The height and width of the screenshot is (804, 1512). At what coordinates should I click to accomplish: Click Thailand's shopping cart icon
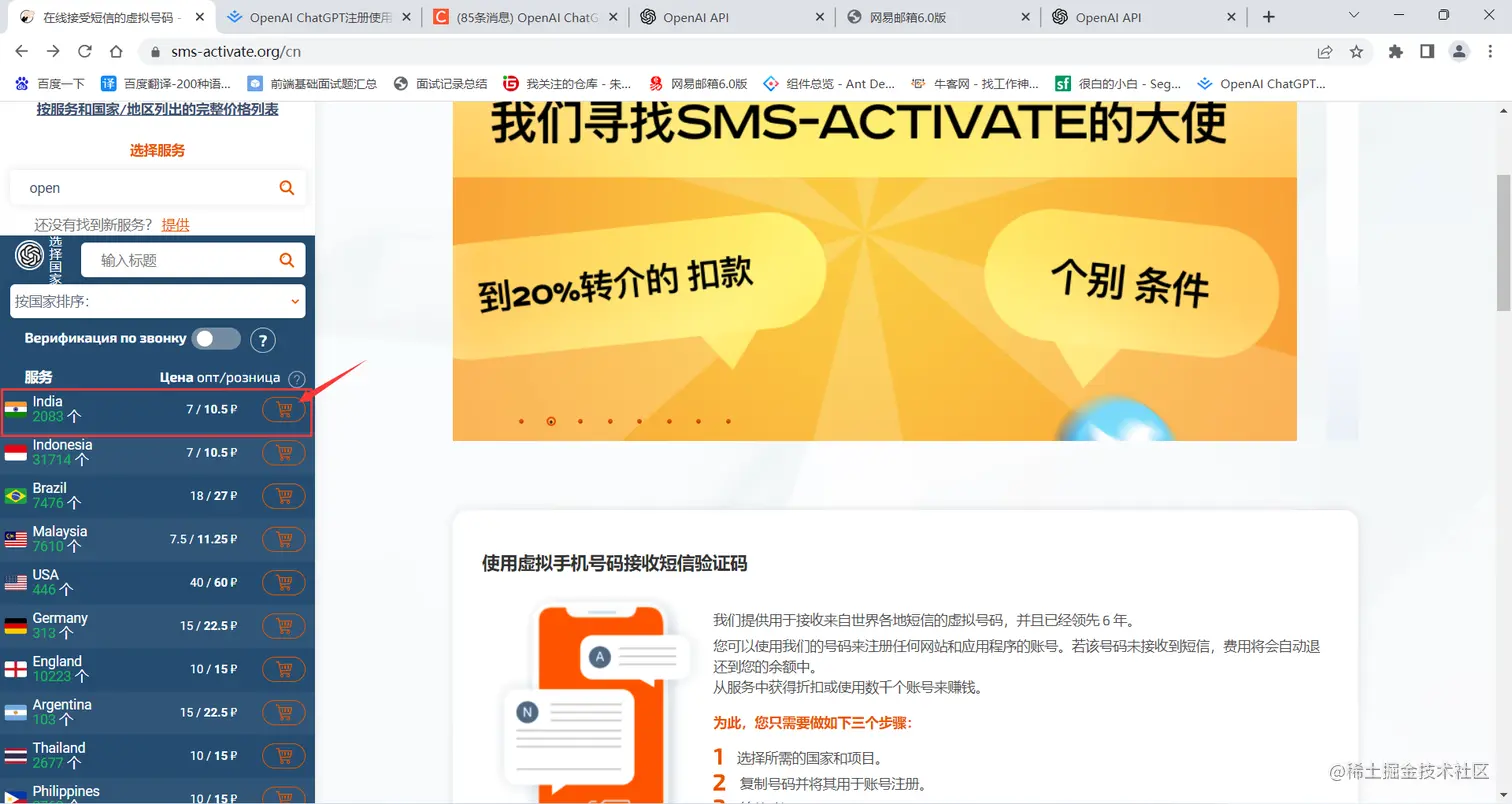284,755
